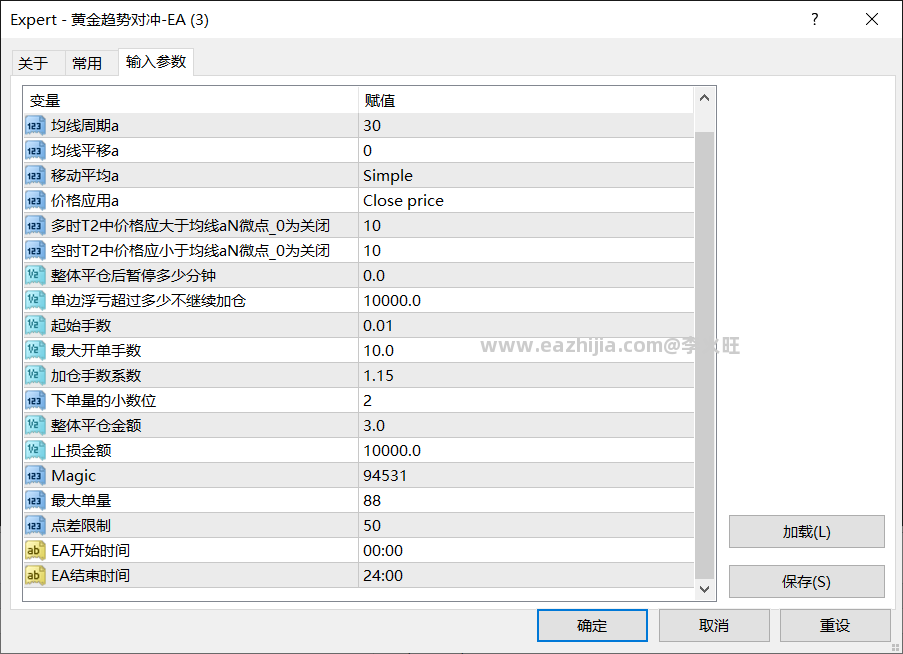Open the Close price value for 价格应用a
903x654 pixels.
(526, 200)
